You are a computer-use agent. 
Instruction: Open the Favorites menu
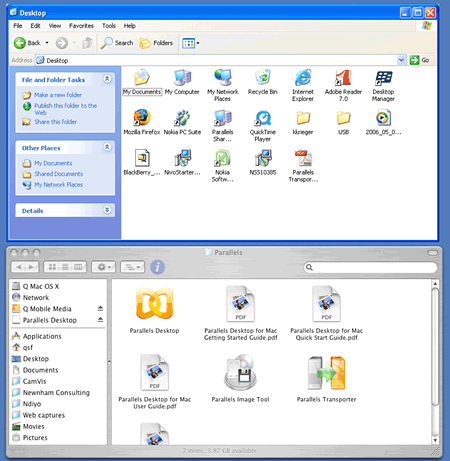81,26
